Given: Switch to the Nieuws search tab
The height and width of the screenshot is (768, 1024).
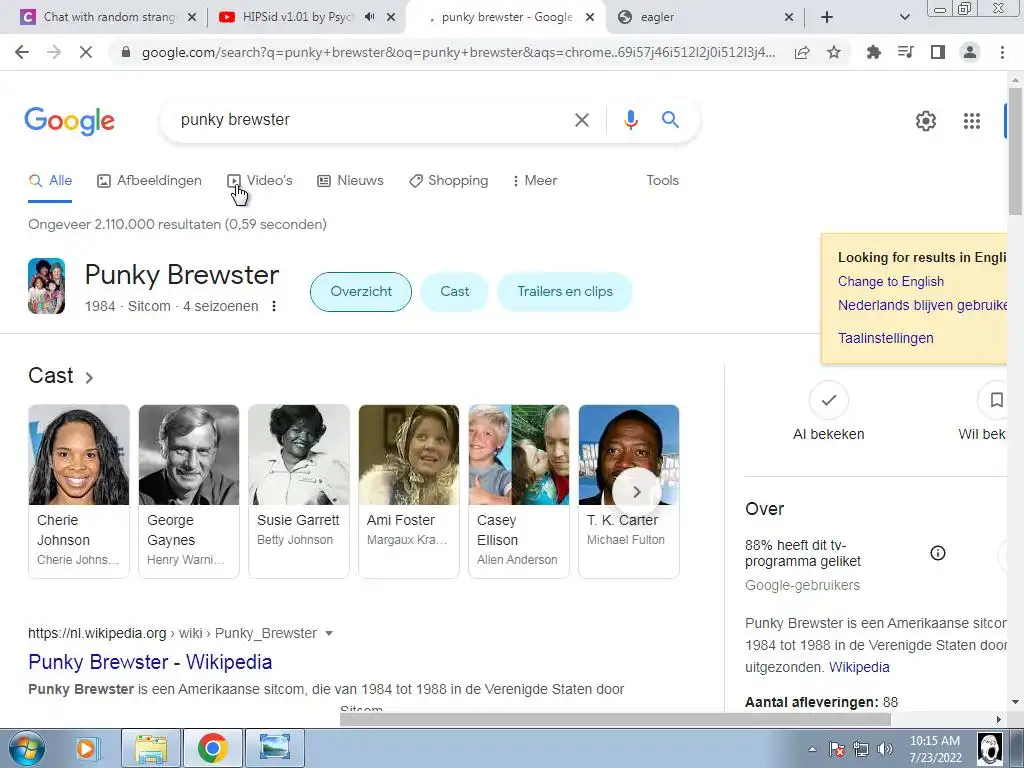Looking at the screenshot, I should point(351,181).
